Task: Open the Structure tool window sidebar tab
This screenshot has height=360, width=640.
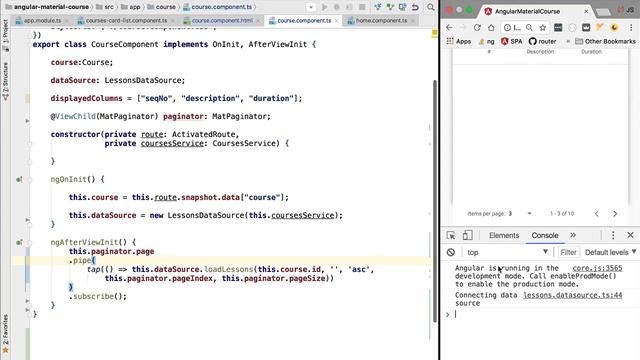Action: click(5, 81)
